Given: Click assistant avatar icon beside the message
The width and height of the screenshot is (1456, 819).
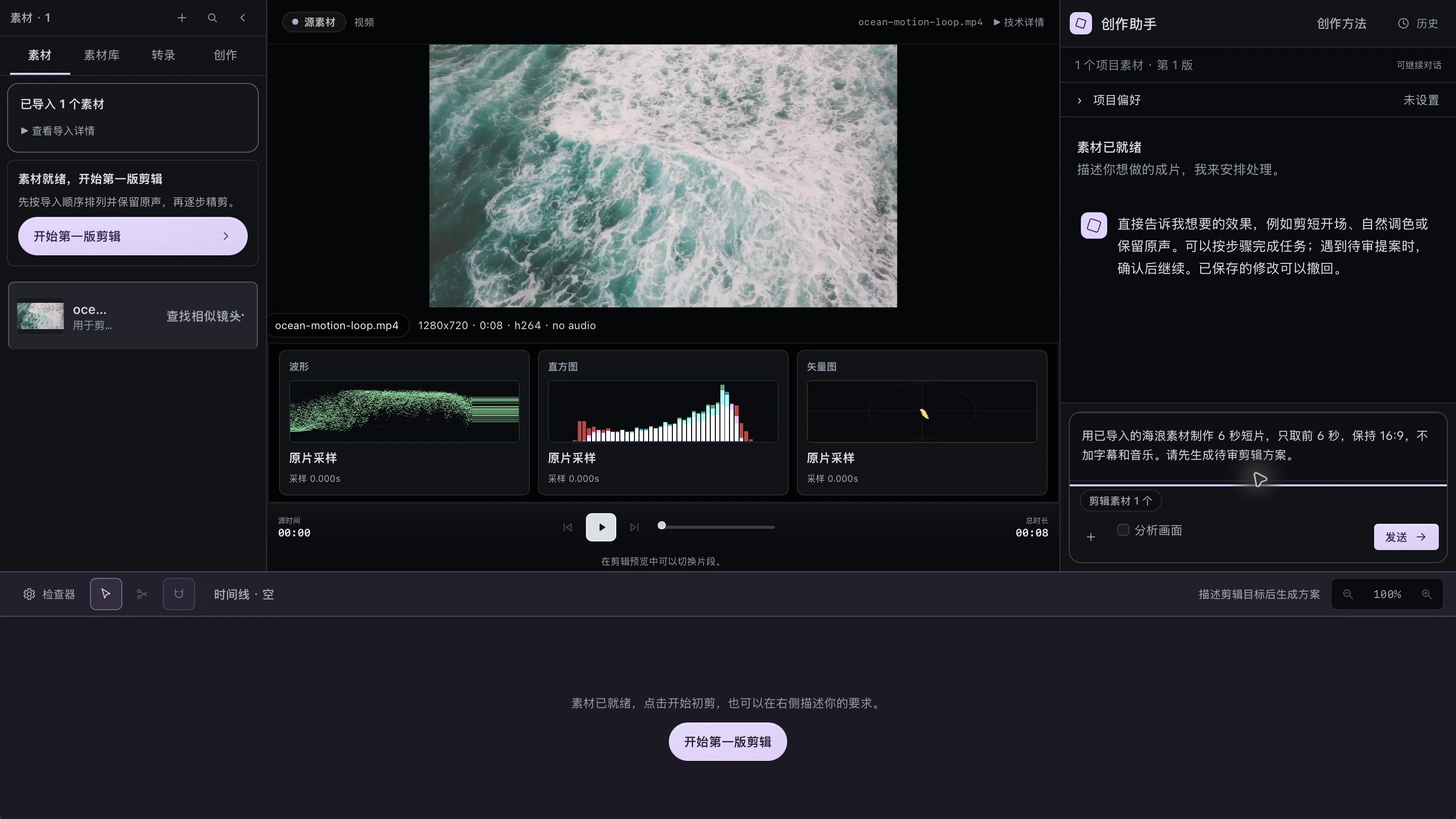Looking at the screenshot, I should pyautogui.click(x=1094, y=225).
